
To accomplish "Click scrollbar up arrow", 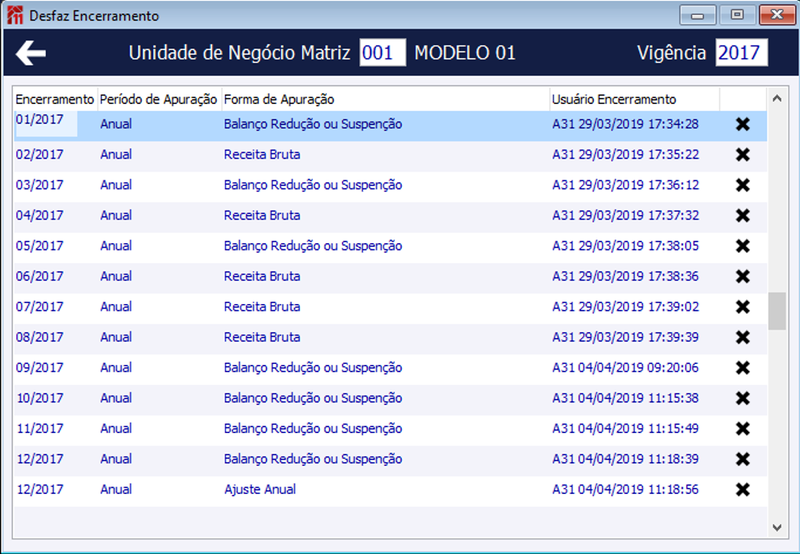I will [777, 98].
